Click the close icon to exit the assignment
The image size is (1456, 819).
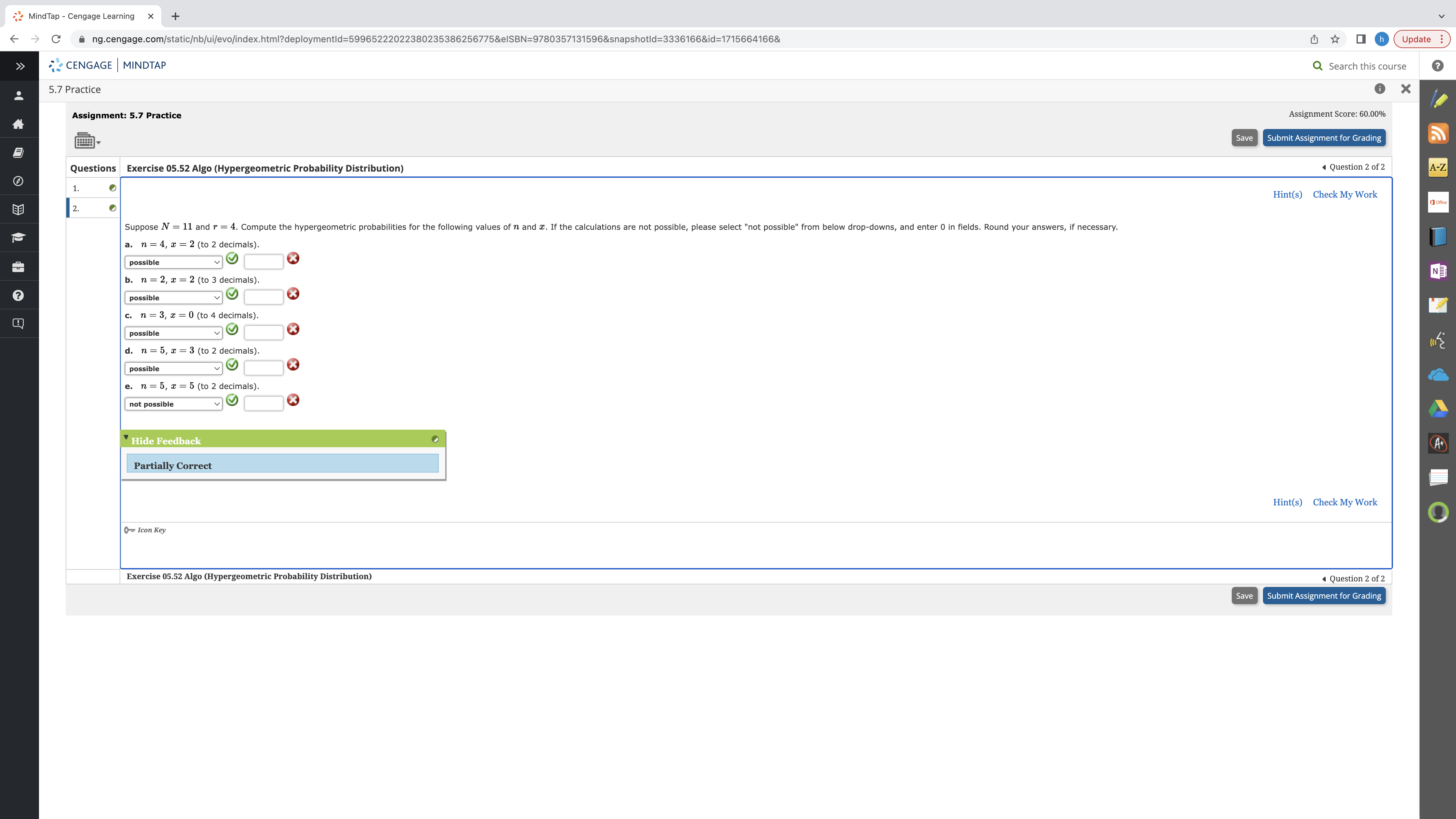(1406, 89)
